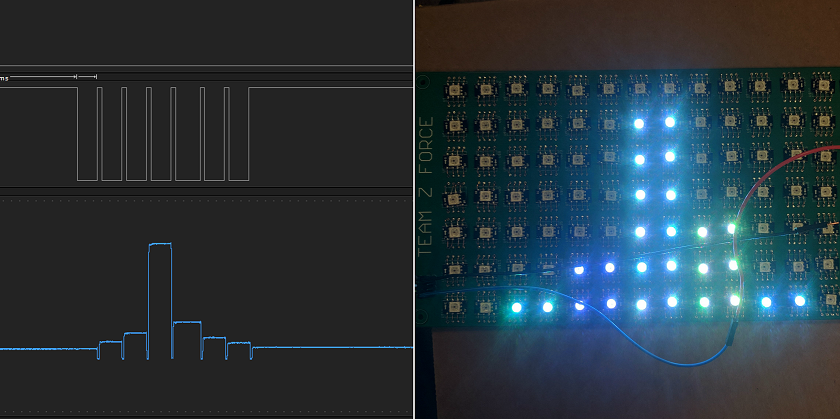Click the 'TEAM 2 FORCE' text on the board photo
The height and width of the screenshot is (419, 840).
[x=426, y=186]
